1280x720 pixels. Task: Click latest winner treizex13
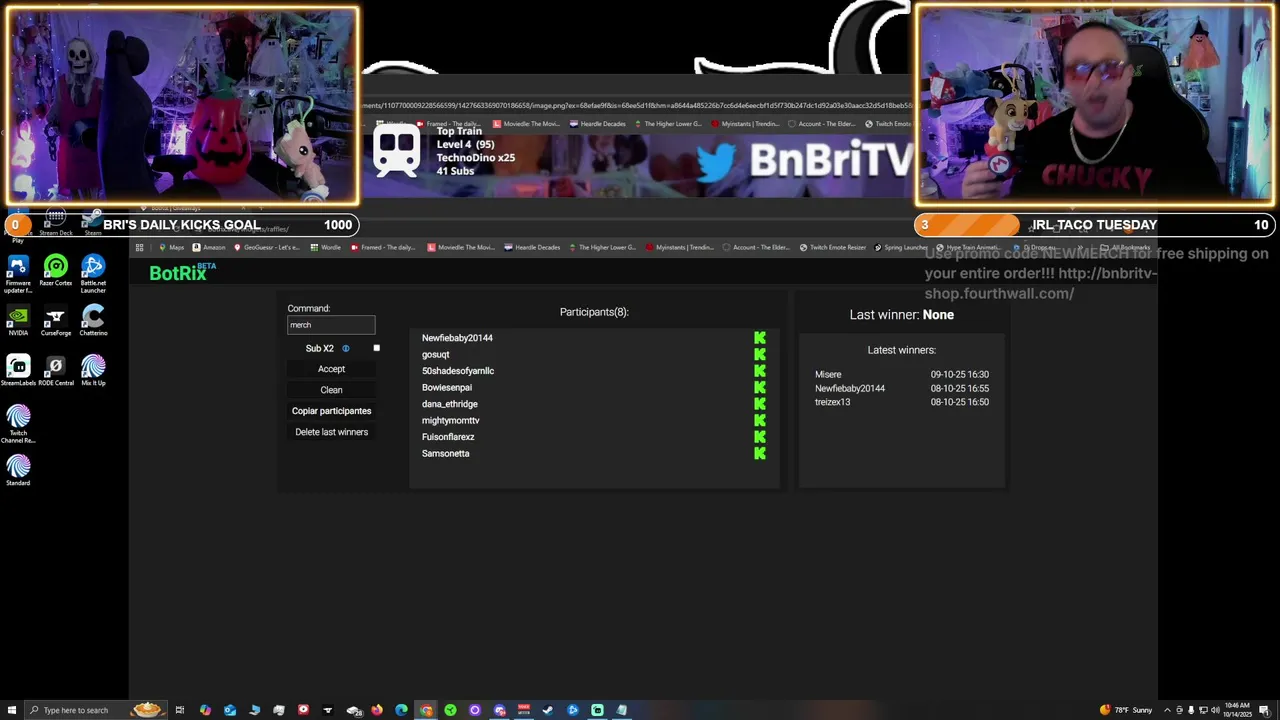[x=832, y=402]
